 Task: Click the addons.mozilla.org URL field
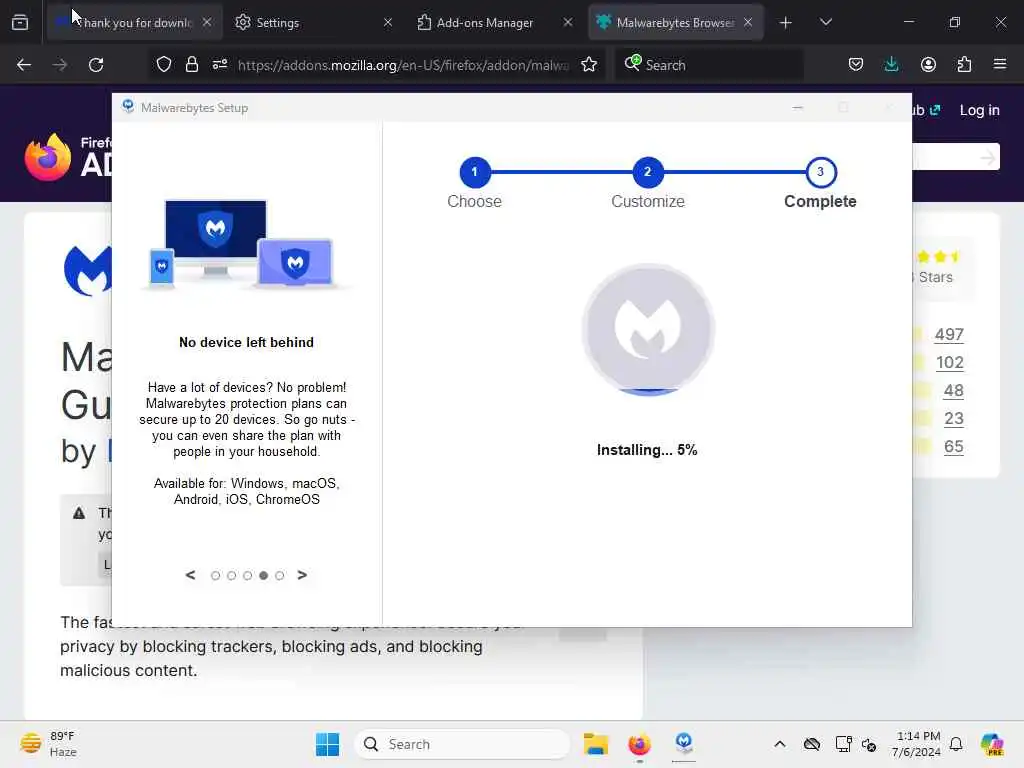pos(404,65)
